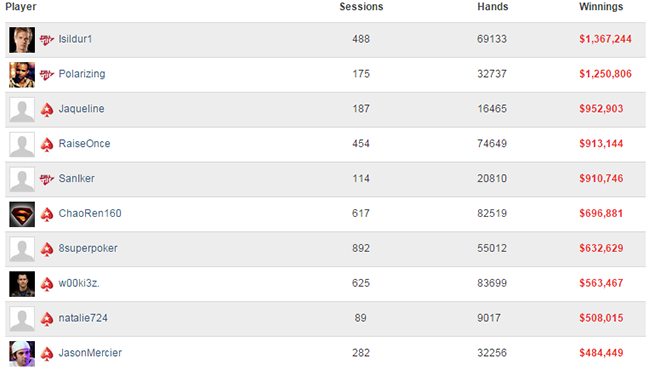
Task: Sort by the Hands column header
Action: click(492, 7)
